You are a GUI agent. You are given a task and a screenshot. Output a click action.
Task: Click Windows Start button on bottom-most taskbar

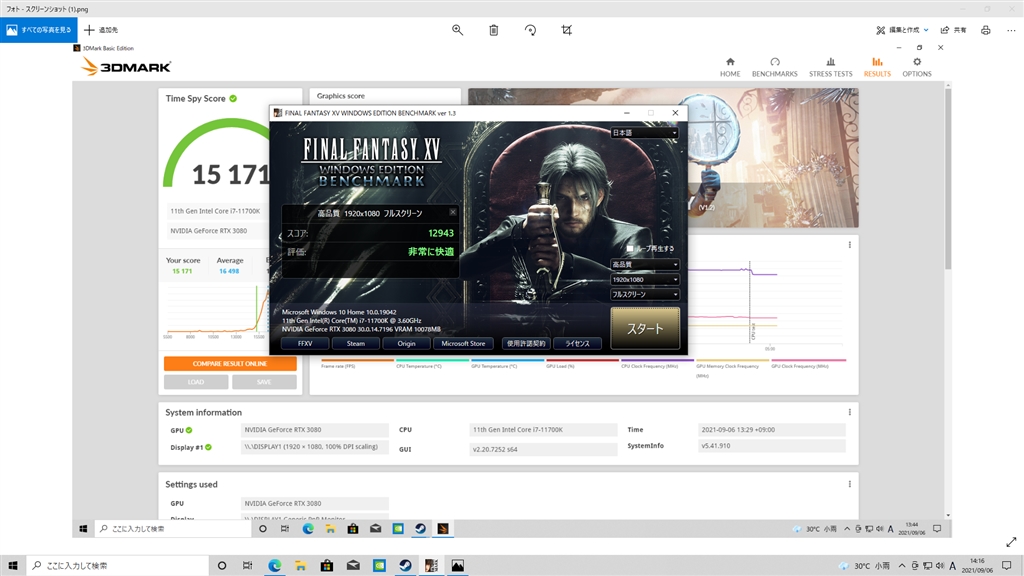[12, 566]
